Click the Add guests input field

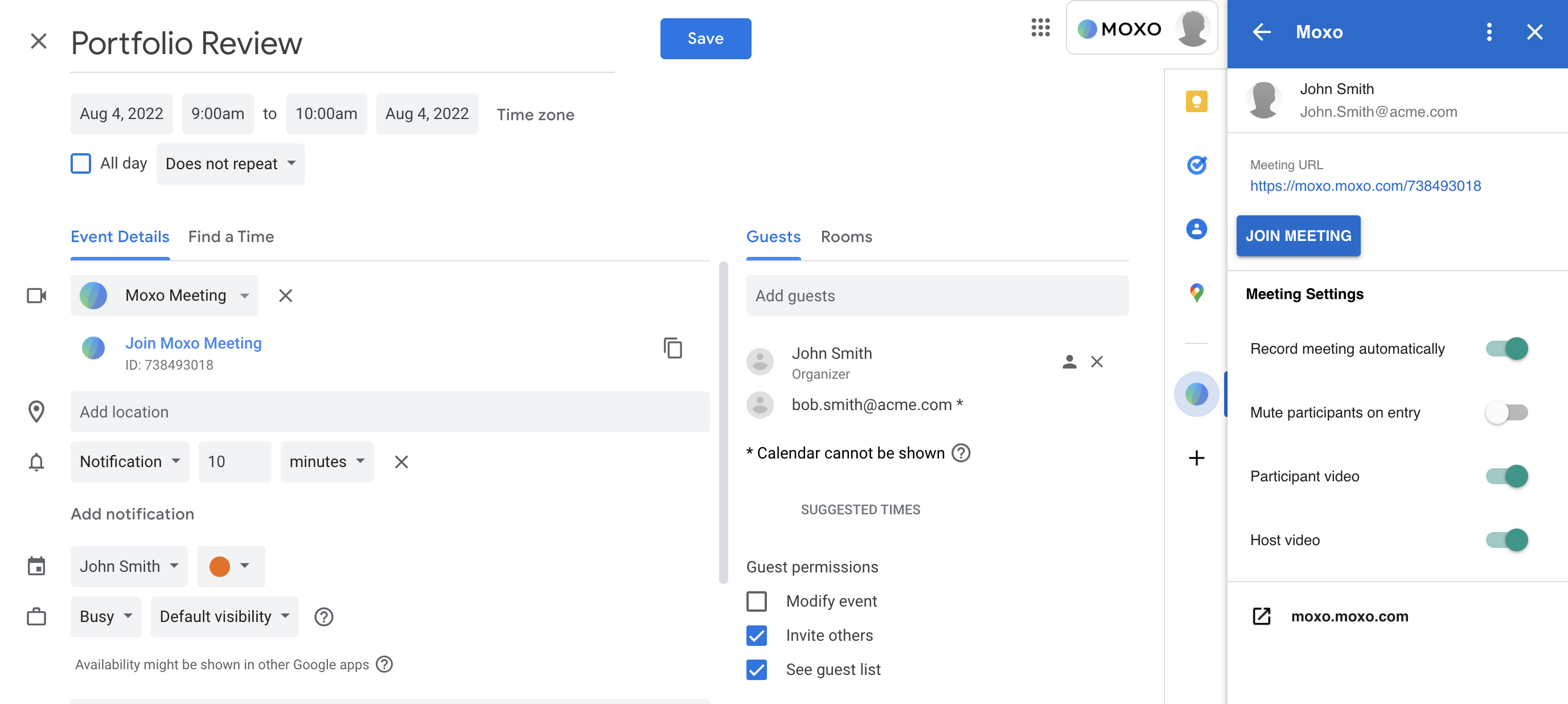click(937, 296)
